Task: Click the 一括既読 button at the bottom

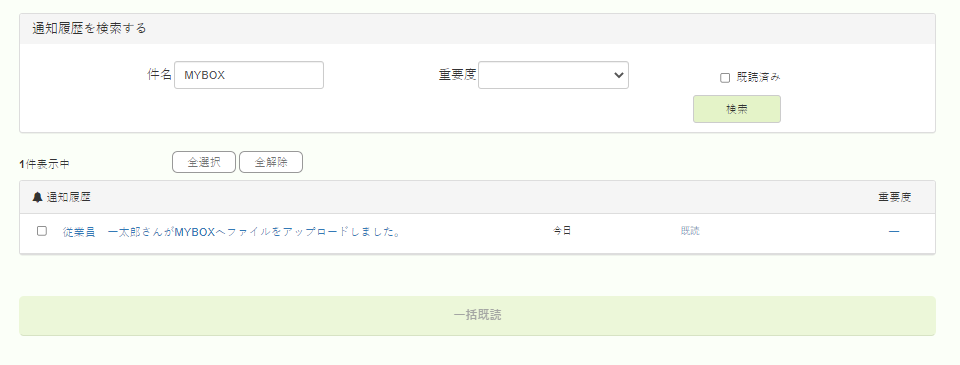Action: [478, 315]
